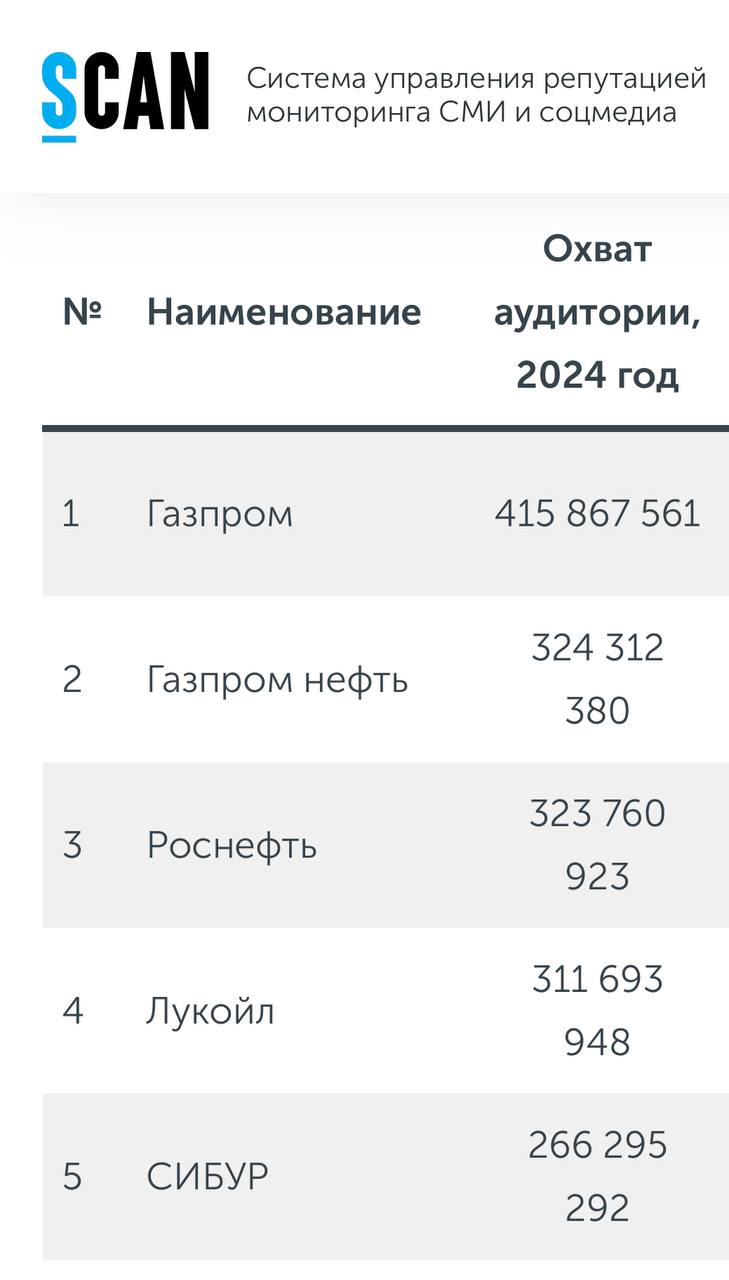
Task: Open the Газпром нефть entry
Action: pyautogui.click(x=277, y=680)
